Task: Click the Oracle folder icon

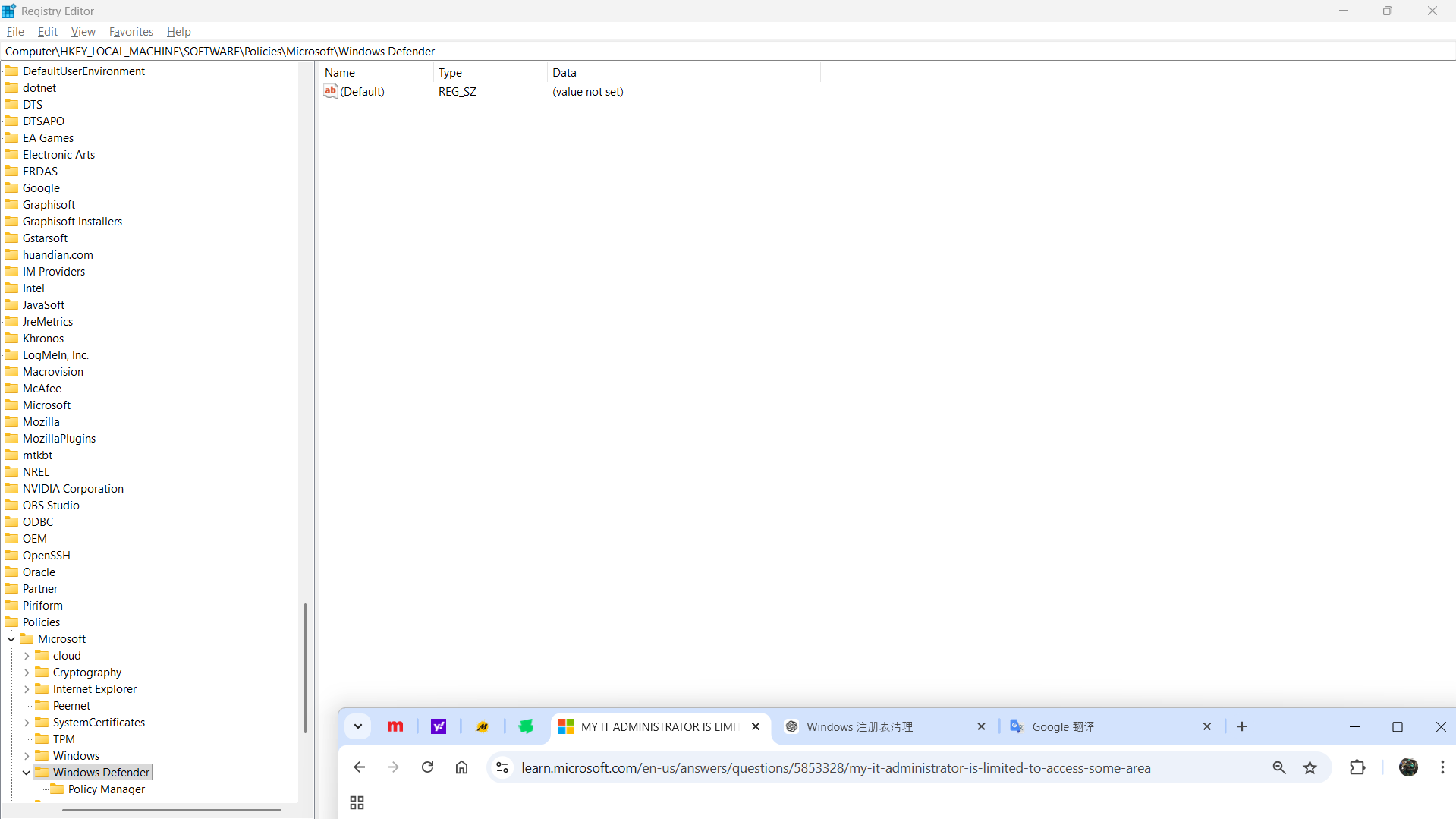Action: coord(11,572)
